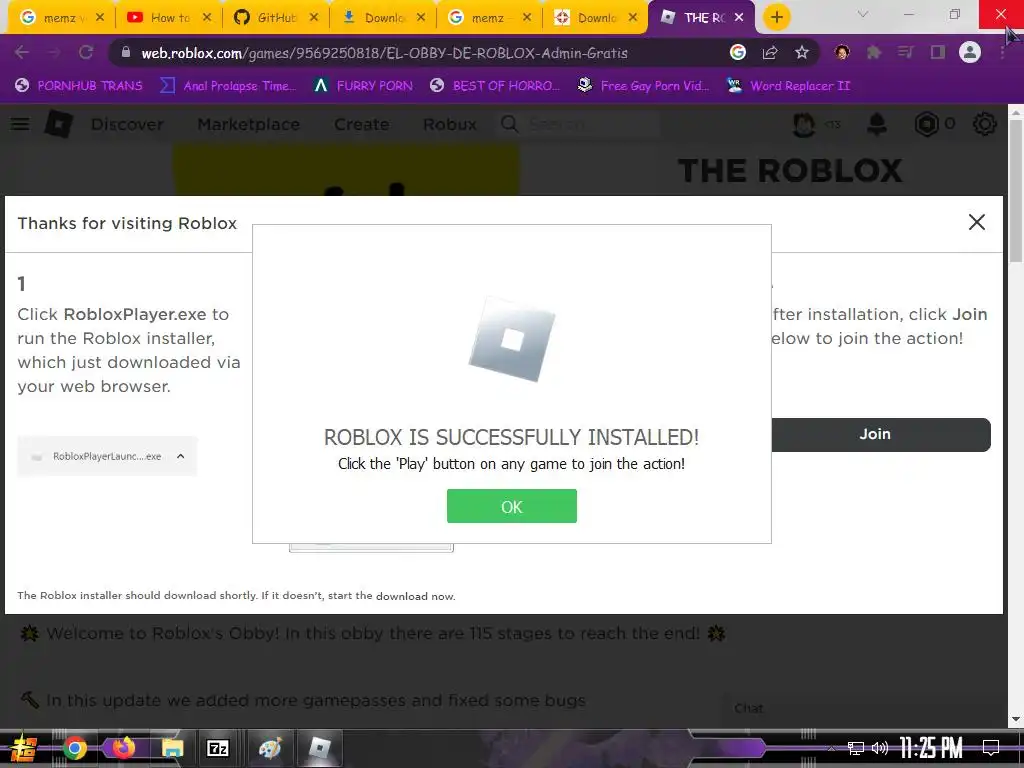Click the browser back arrow
1024x768 pixels.
tap(22, 52)
